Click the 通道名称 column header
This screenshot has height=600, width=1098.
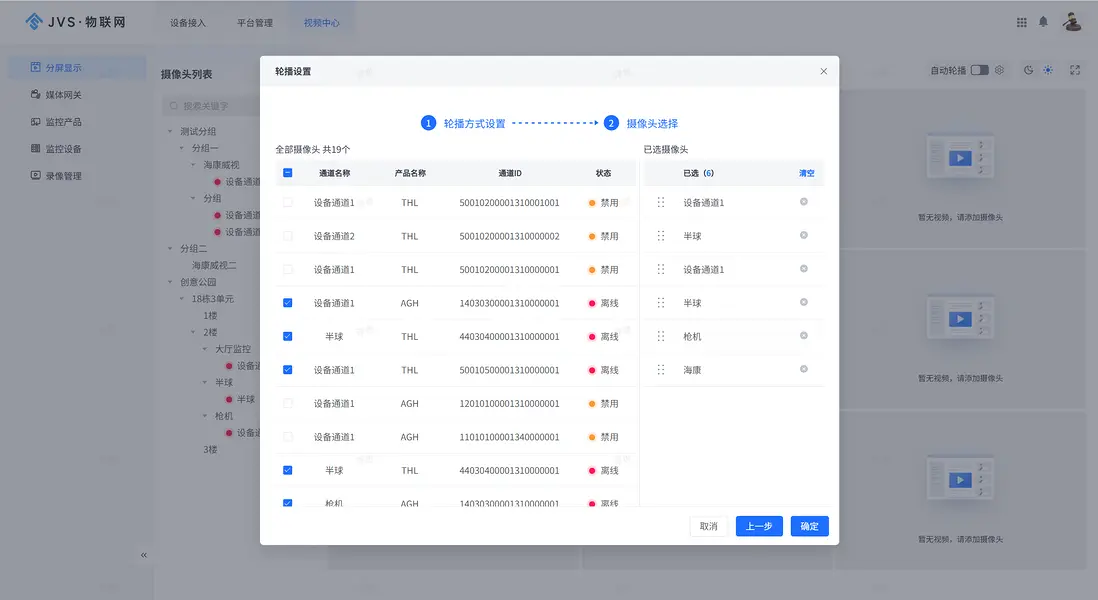pos(334,173)
